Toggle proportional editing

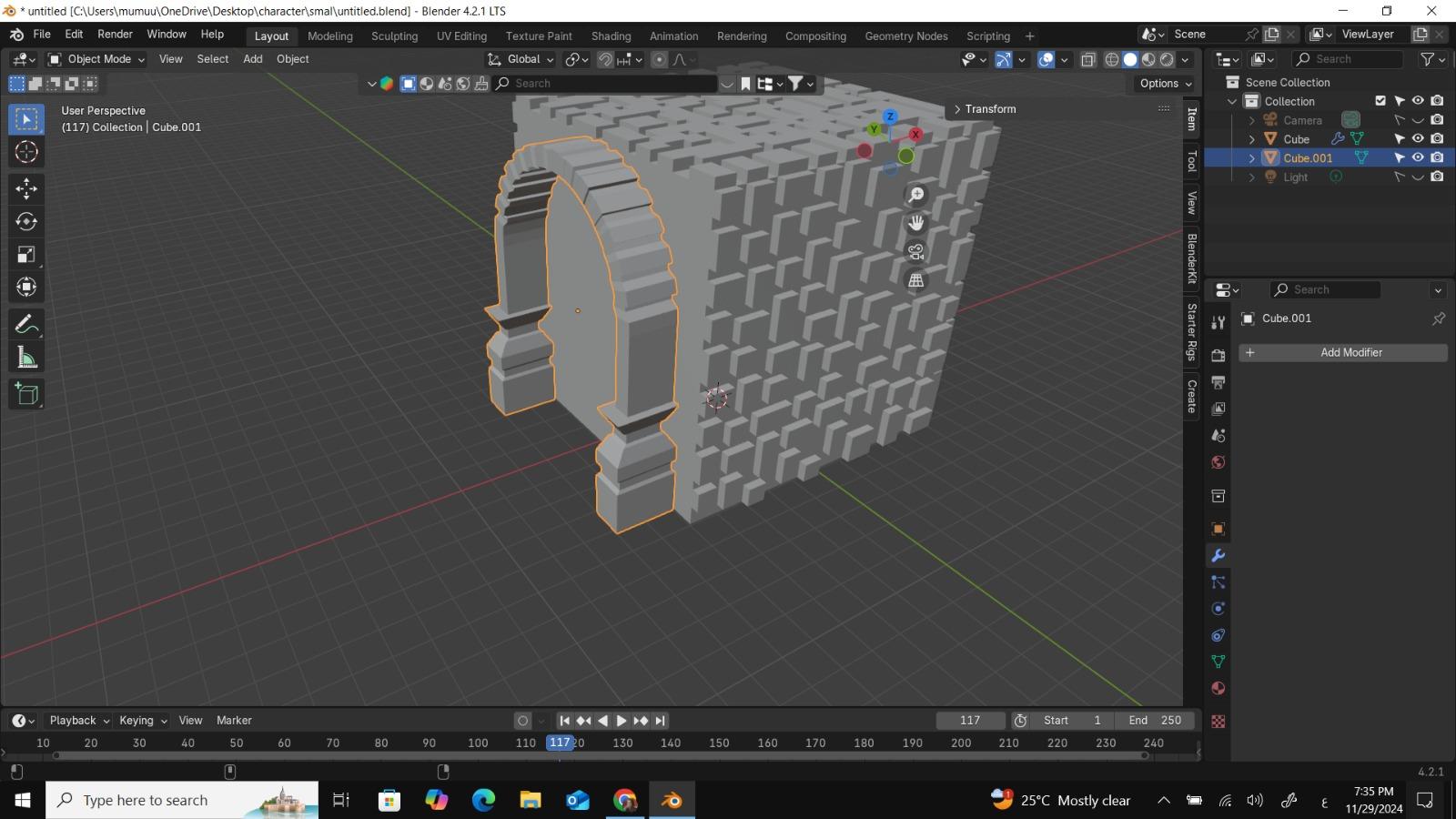pyautogui.click(x=660, y=59)
